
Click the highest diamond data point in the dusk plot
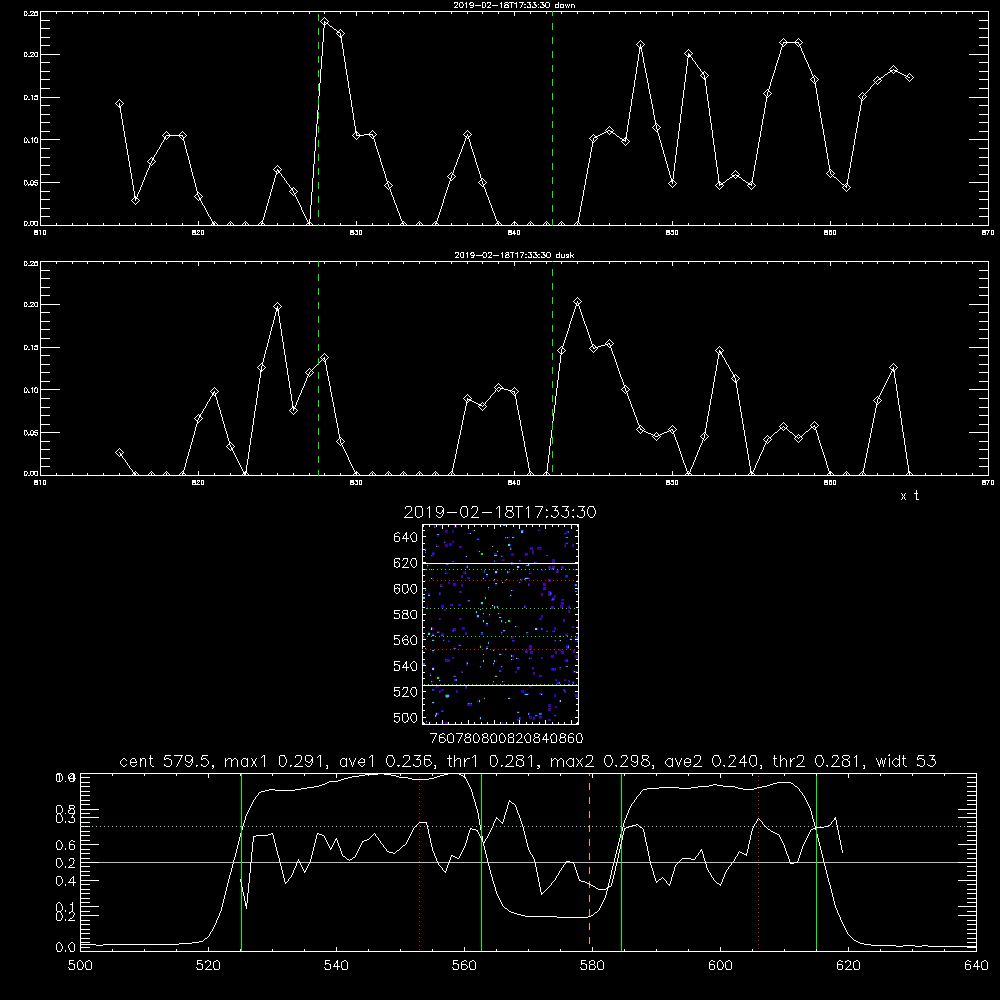577,302
